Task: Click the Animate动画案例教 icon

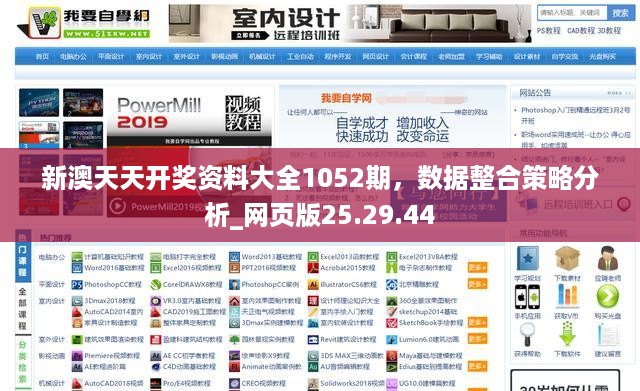Action: tap(234, 367)
